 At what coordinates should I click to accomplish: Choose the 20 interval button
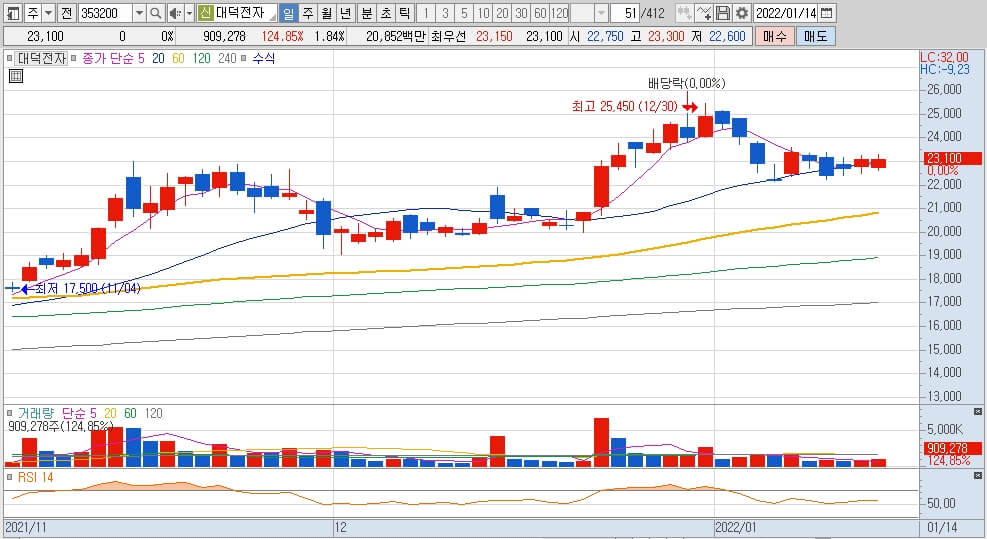pos(502,13)
